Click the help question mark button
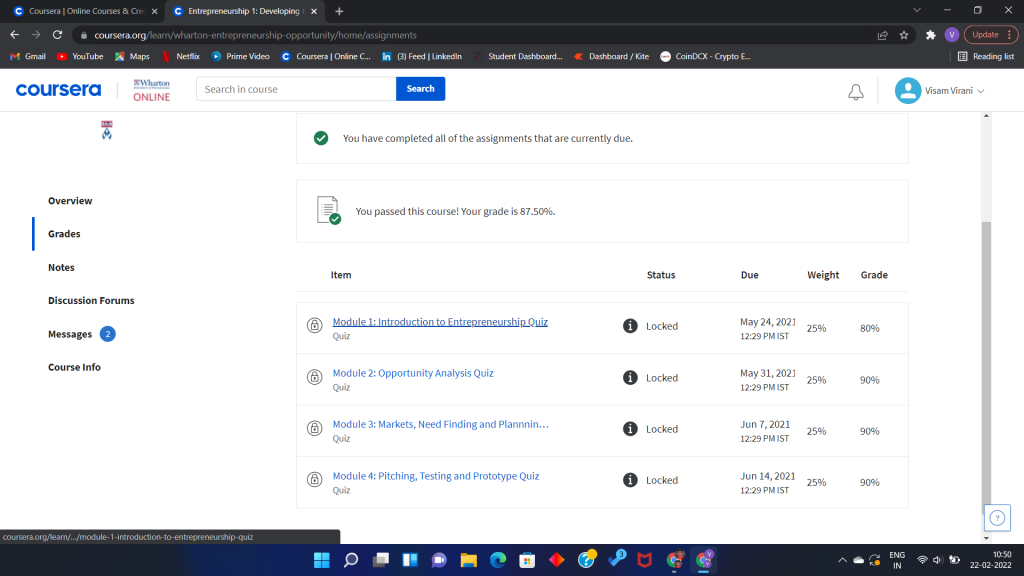The height and width of the screenshot is (576, 1024). point(997,518)
